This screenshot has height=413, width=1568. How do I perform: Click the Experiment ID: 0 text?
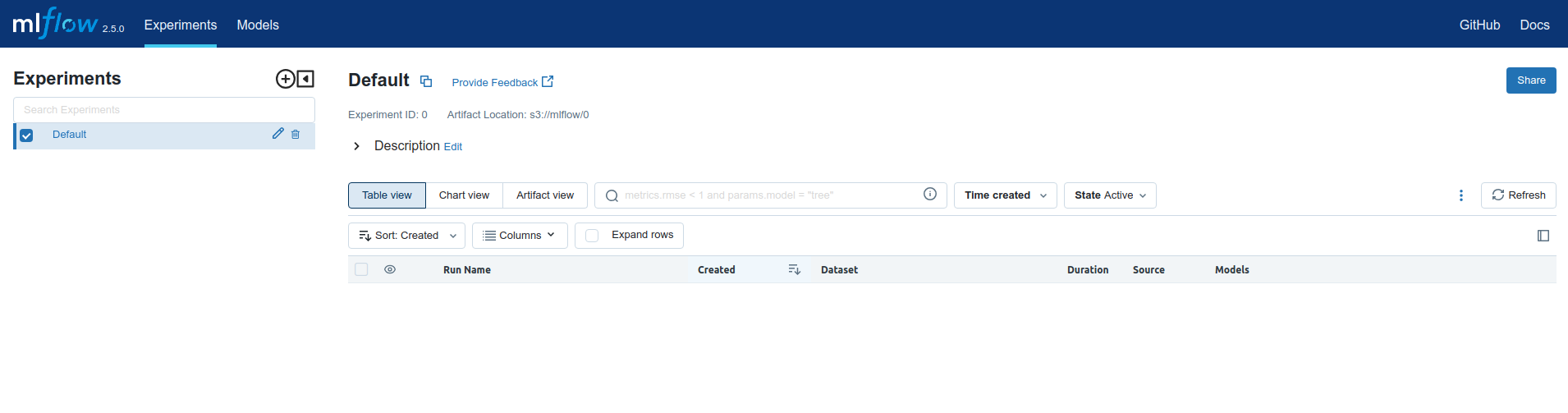(387, 115)
